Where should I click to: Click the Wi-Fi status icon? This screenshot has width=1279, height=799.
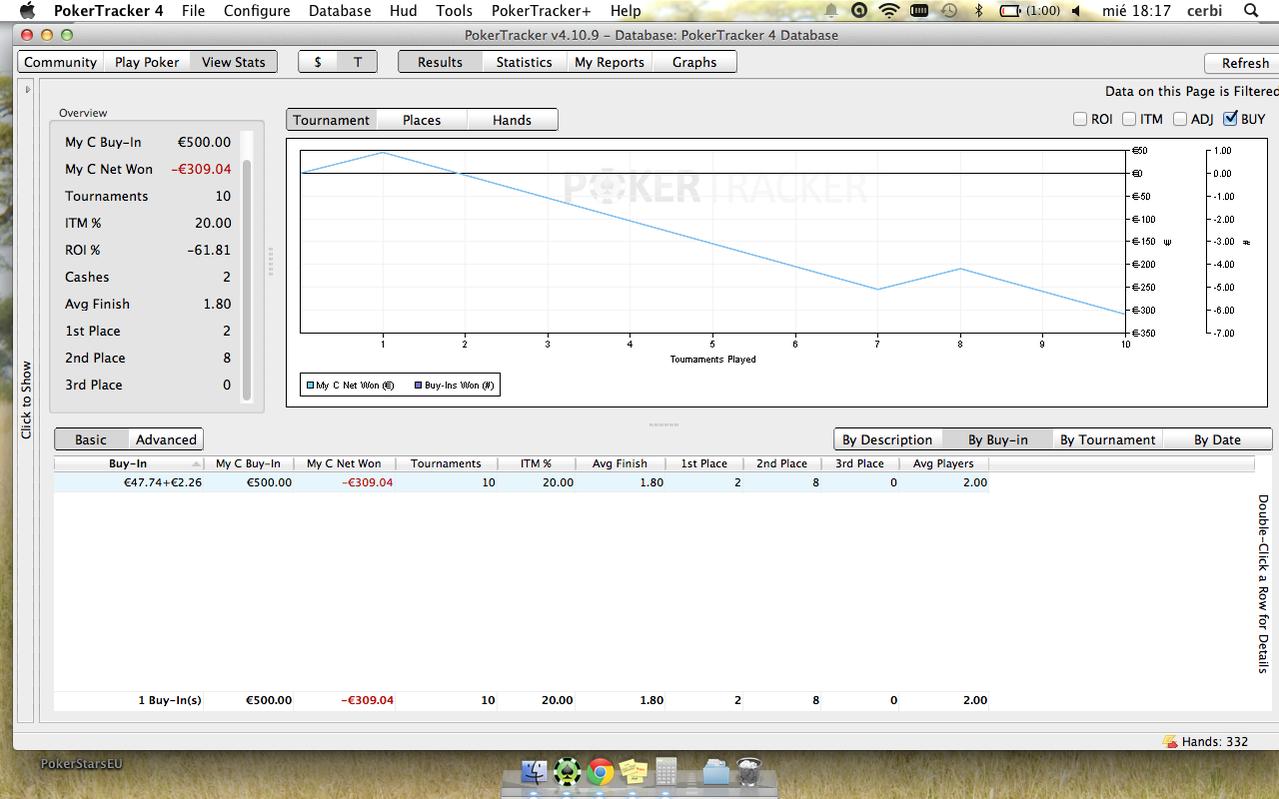[889, 10]
